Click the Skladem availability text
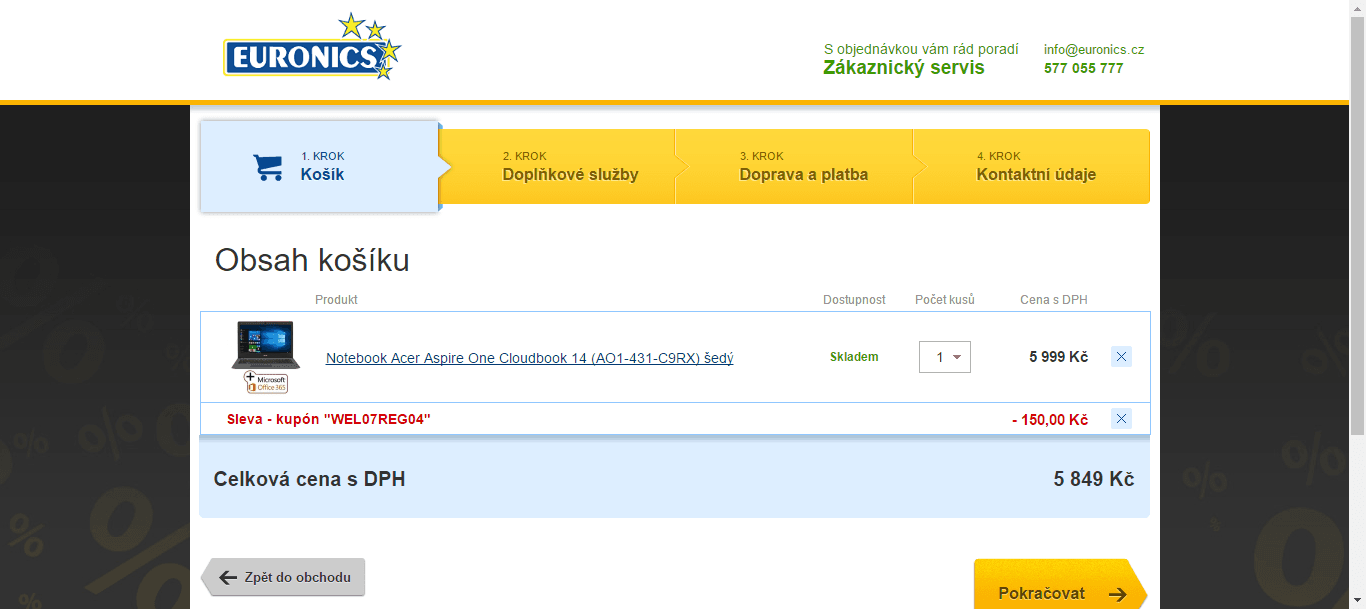The height and width of the screenshot is (609, 1366). 854,357
